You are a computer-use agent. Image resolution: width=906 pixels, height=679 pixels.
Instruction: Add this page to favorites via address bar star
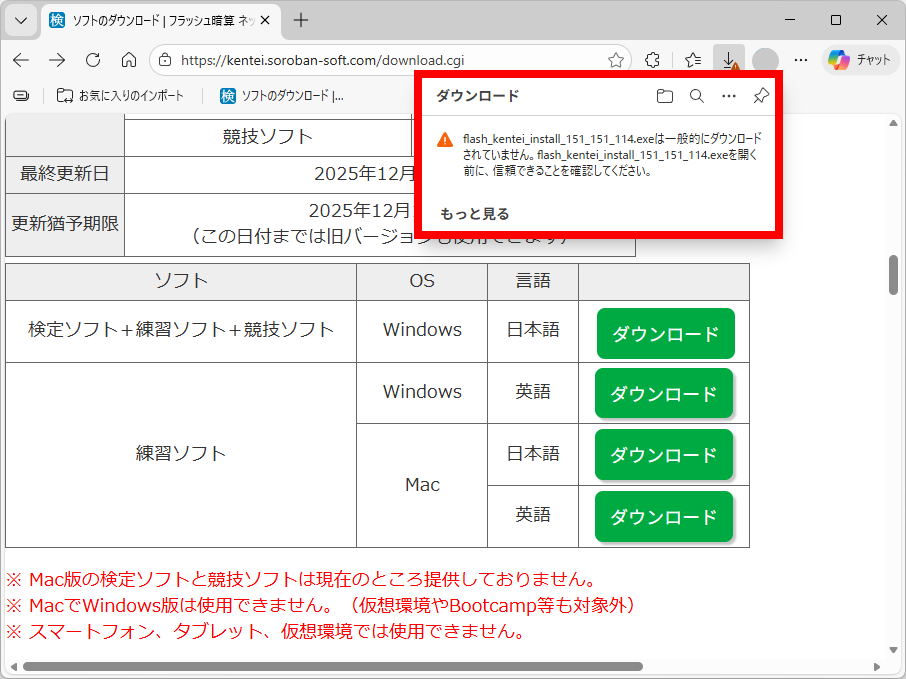click(616, 60)
